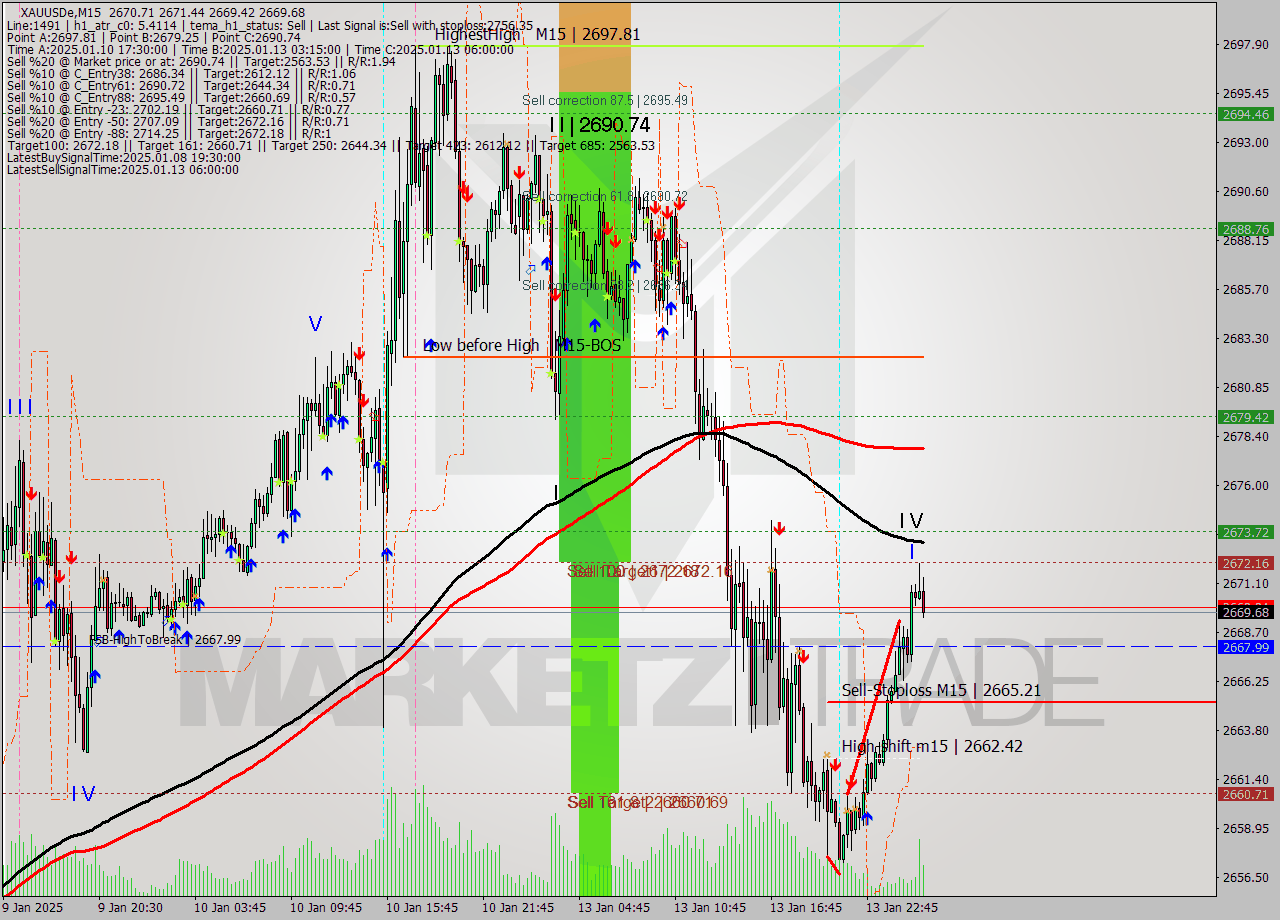Click the 2673.72 green price tag
This screenshot has height=920, width=1280.
1245,532
